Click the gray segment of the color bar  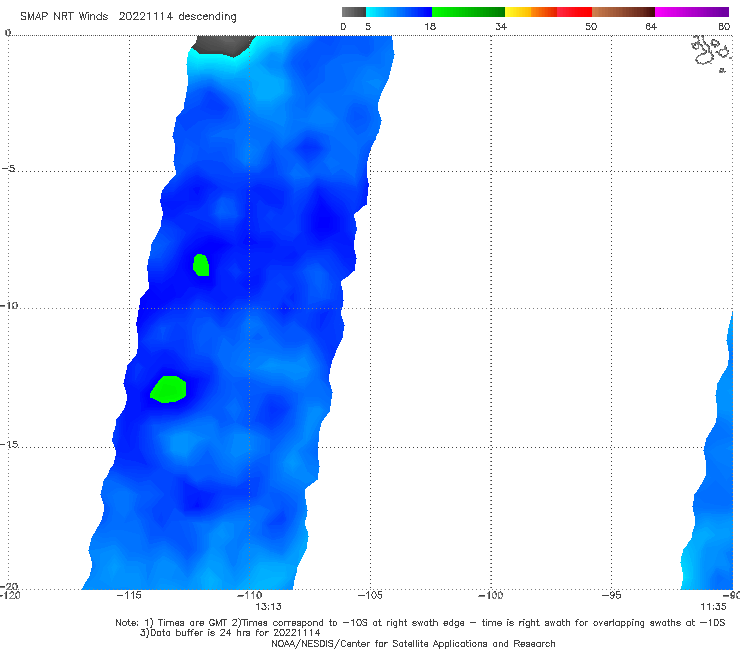point(354,12)
